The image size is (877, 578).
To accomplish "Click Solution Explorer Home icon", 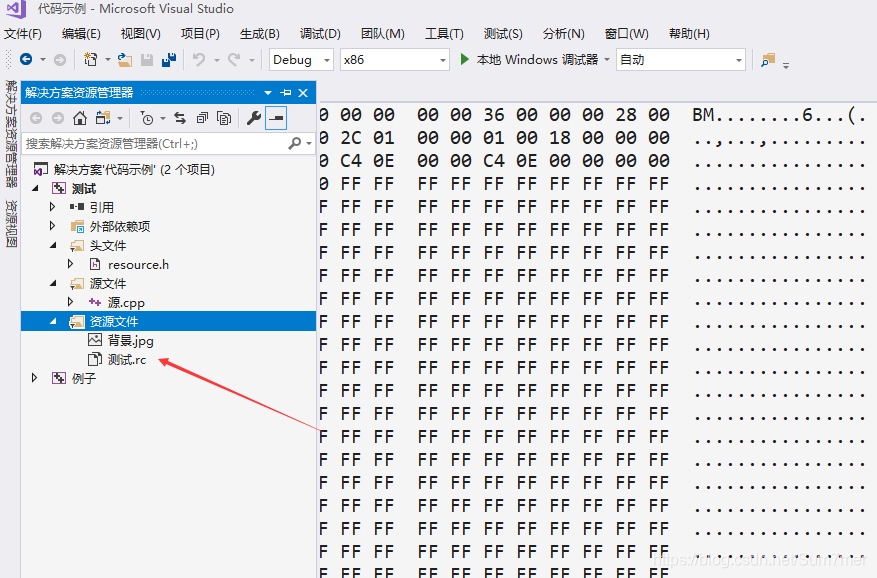I will (80, 118).
